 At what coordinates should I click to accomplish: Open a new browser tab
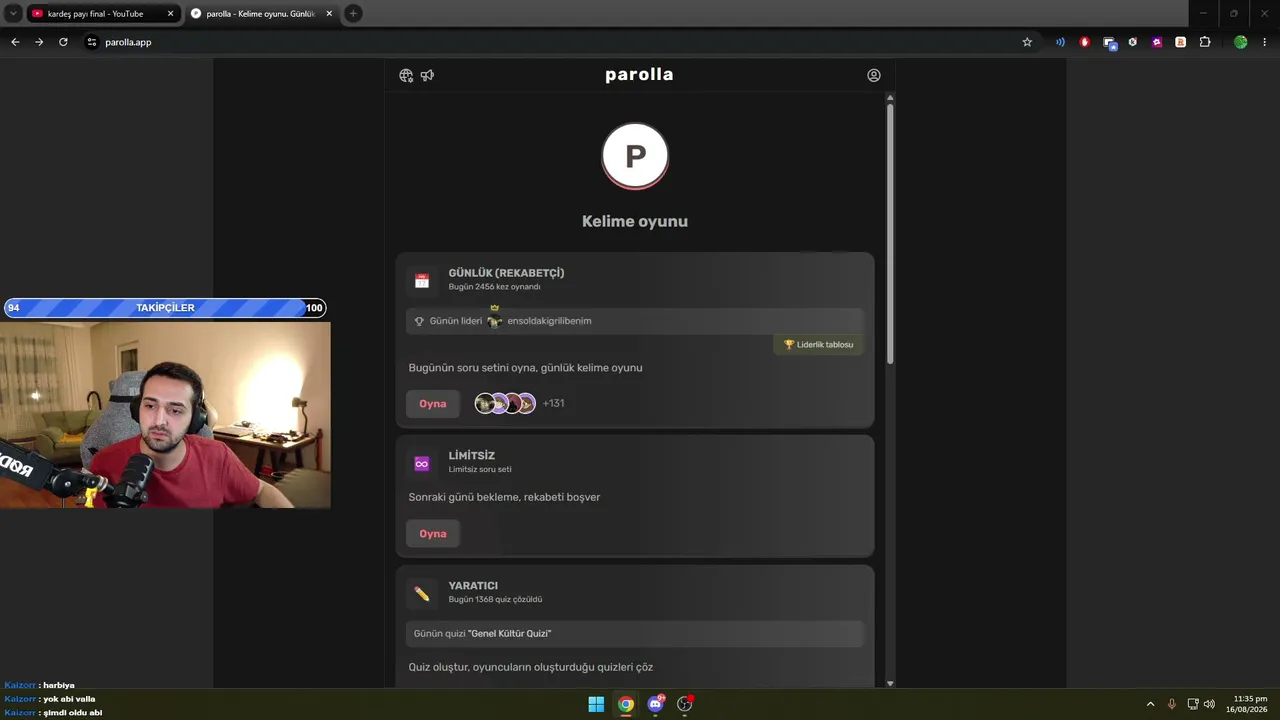click(353, 14)
